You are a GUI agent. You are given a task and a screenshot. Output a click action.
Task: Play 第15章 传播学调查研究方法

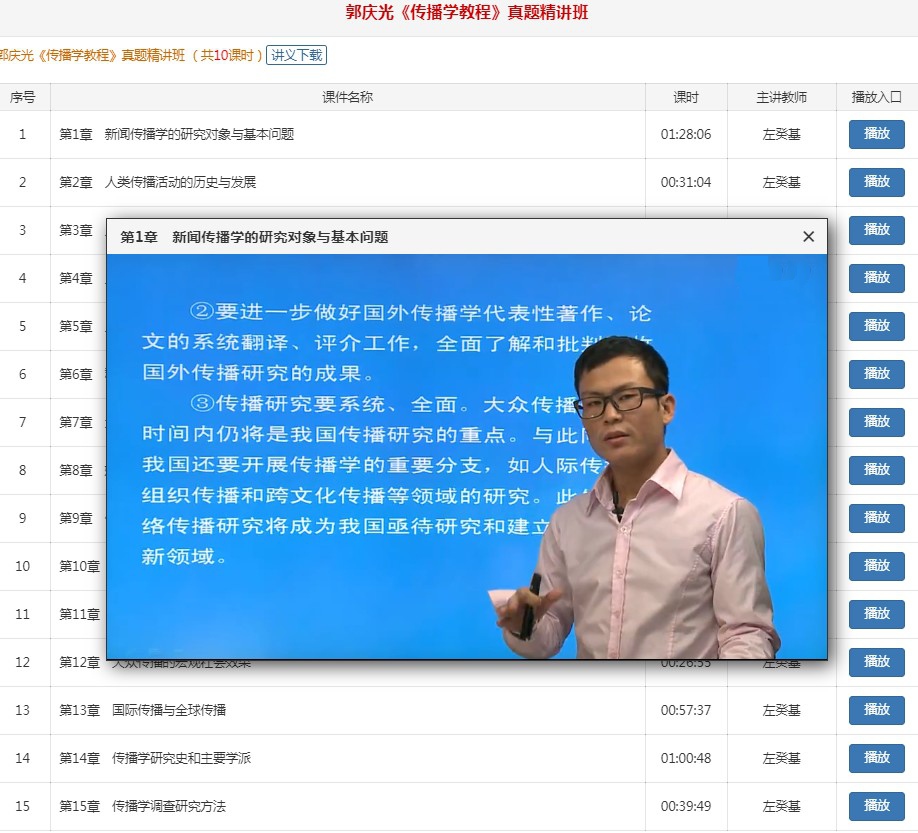tap(876, 806)
